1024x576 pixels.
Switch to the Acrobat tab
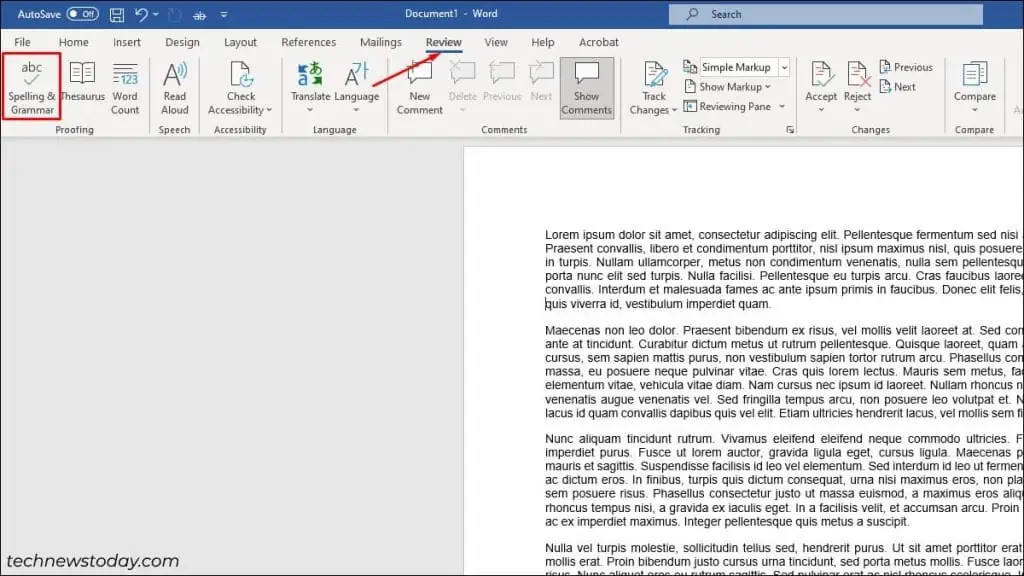(x=598, y=42)
